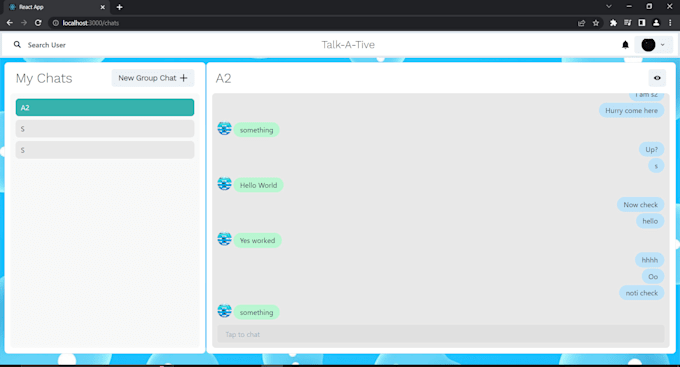Click the 'Hello World' message bubble
This screenshot has width=680, height=367.
click(258, 185)
